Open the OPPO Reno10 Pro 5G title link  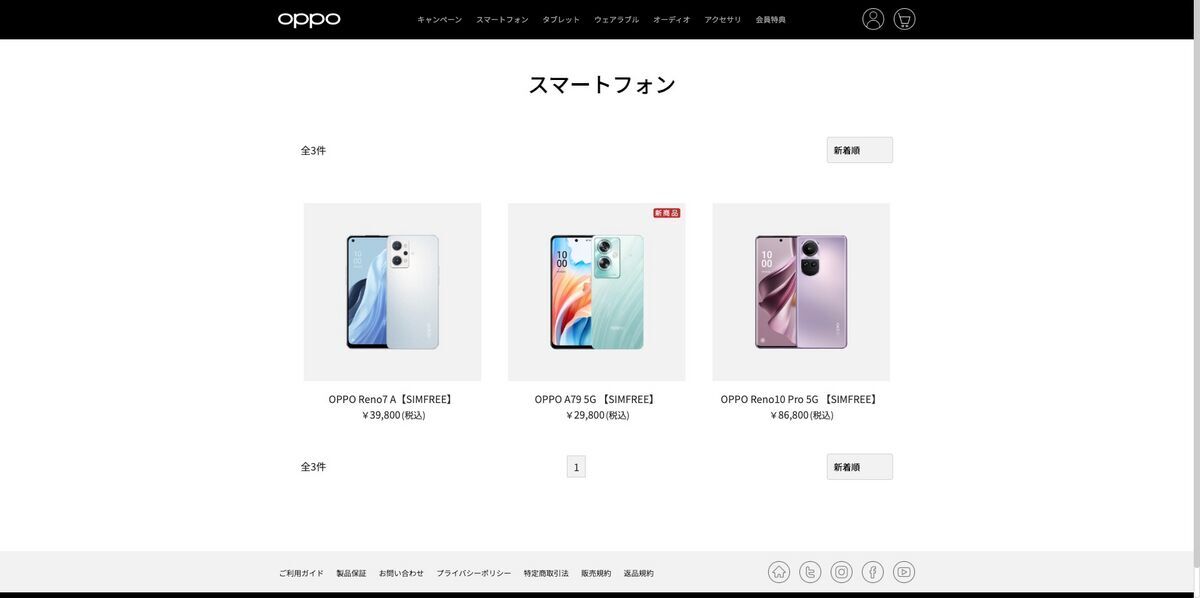(x=801, y=399)
